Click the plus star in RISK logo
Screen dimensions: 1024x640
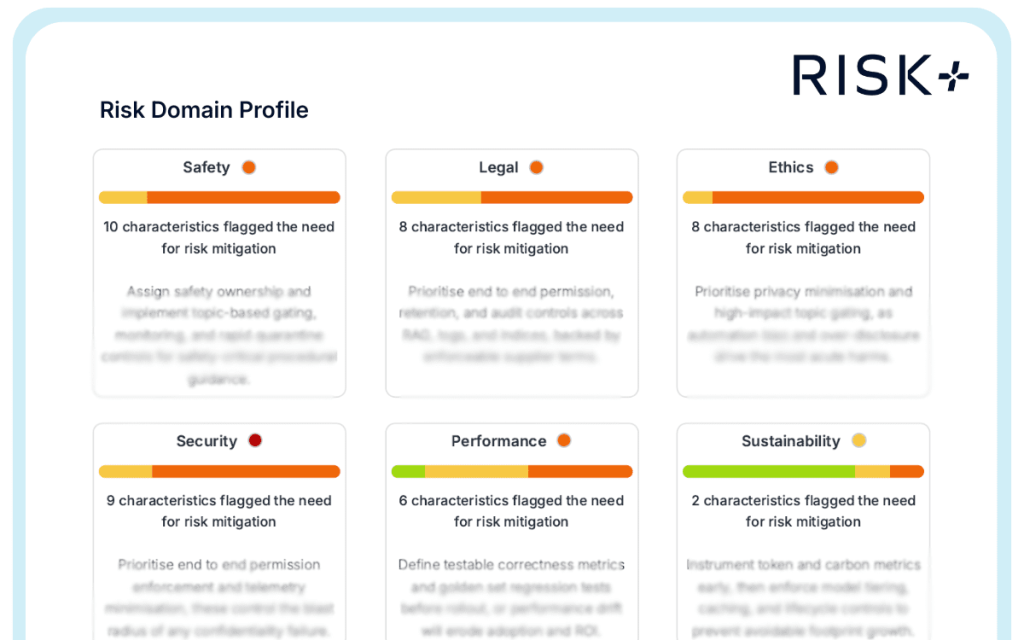point(954,76)
